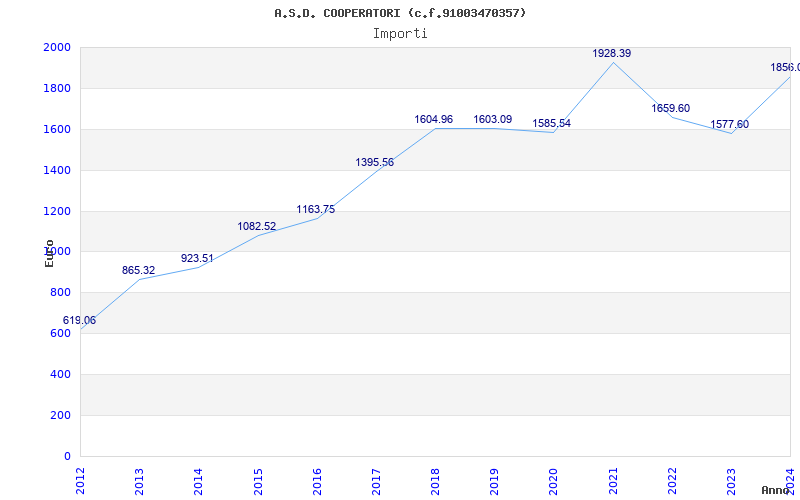This screenshot has height=500, width=800.
Task: Click the Anno x-axis title
Action: [776, 490]
